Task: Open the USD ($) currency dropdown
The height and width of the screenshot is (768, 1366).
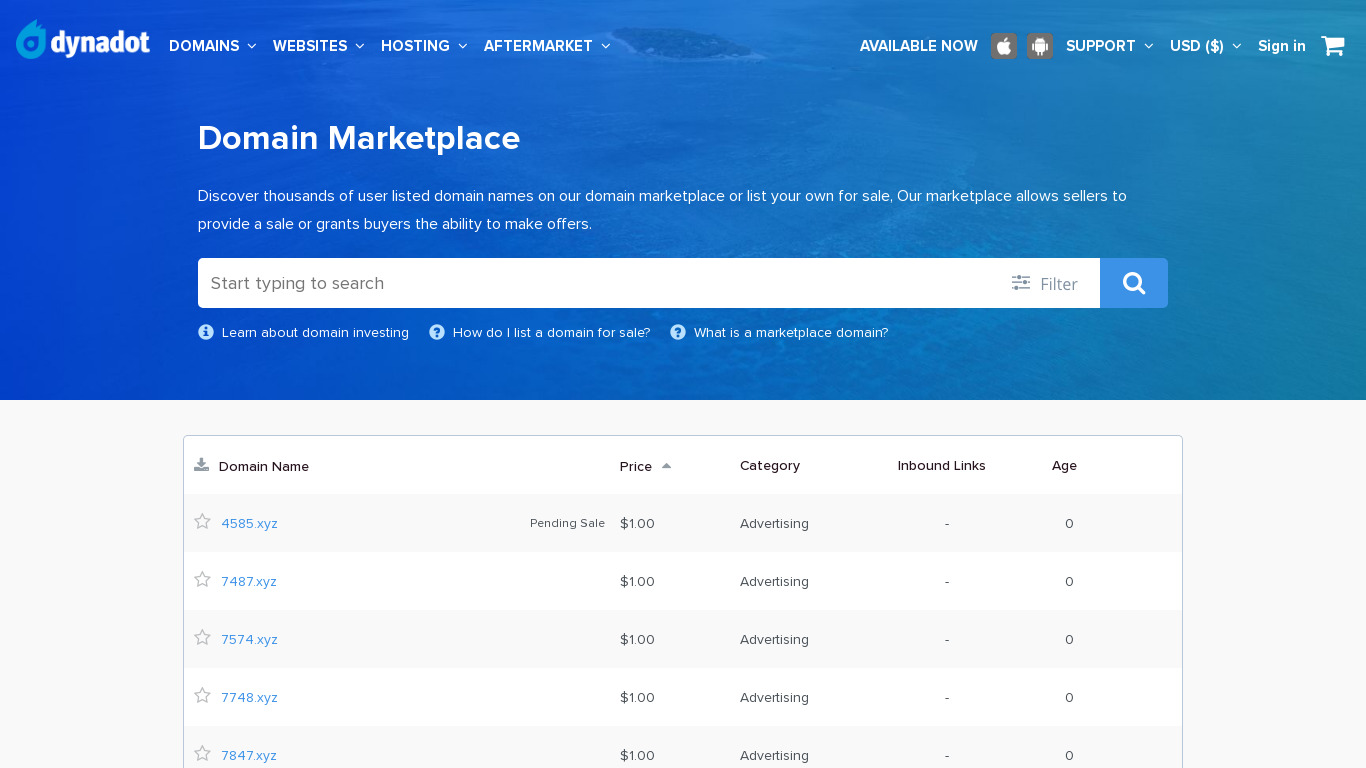Action: (1205, 46)
